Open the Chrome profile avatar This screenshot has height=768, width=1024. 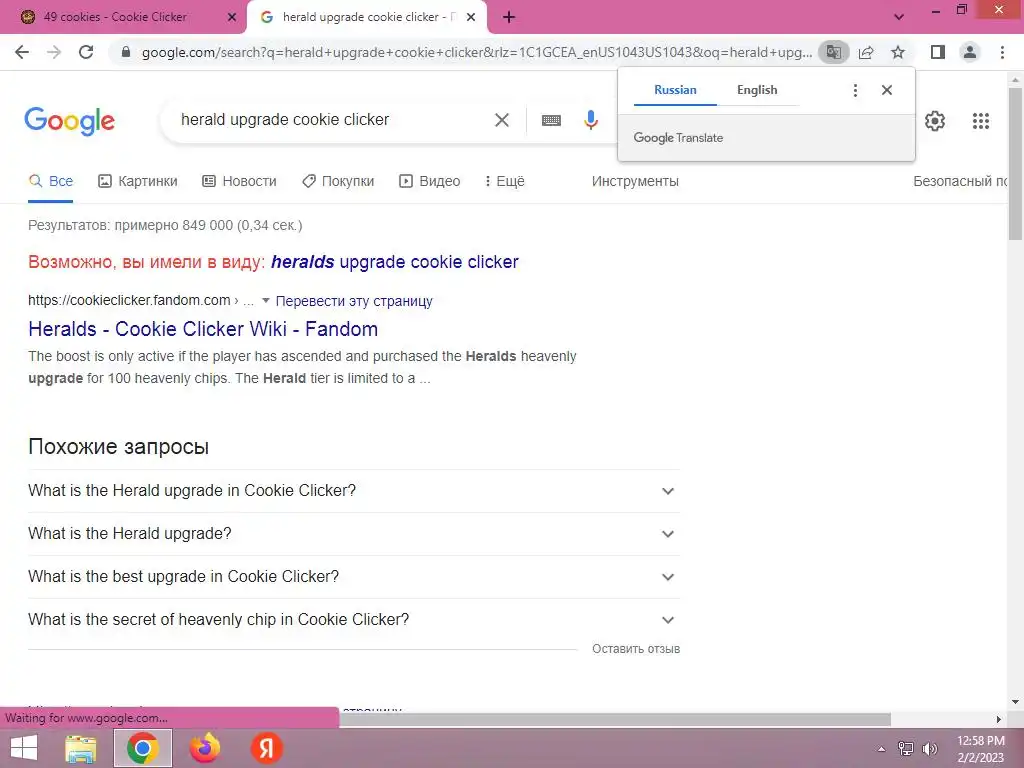click(x=970, y=52)
